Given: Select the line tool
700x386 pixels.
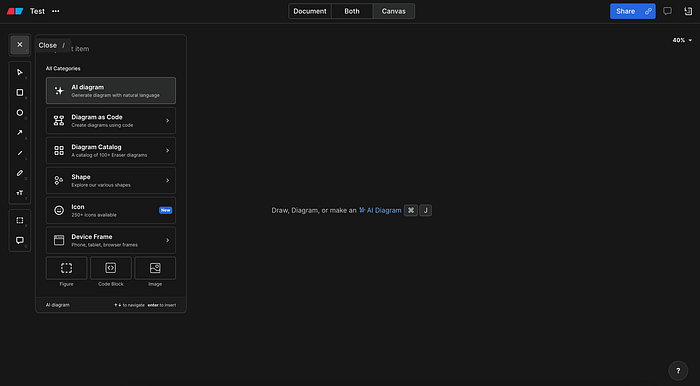Looking at the screenshot, I should coord(20,153).
